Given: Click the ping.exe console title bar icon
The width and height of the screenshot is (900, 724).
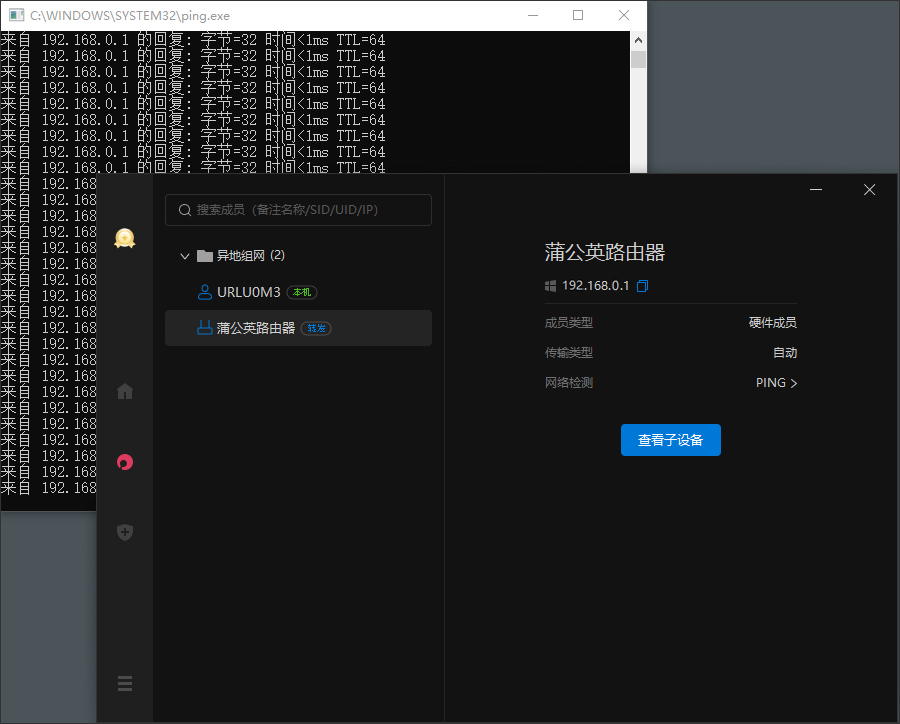Looking at the screenshot, I should point(16,15).
